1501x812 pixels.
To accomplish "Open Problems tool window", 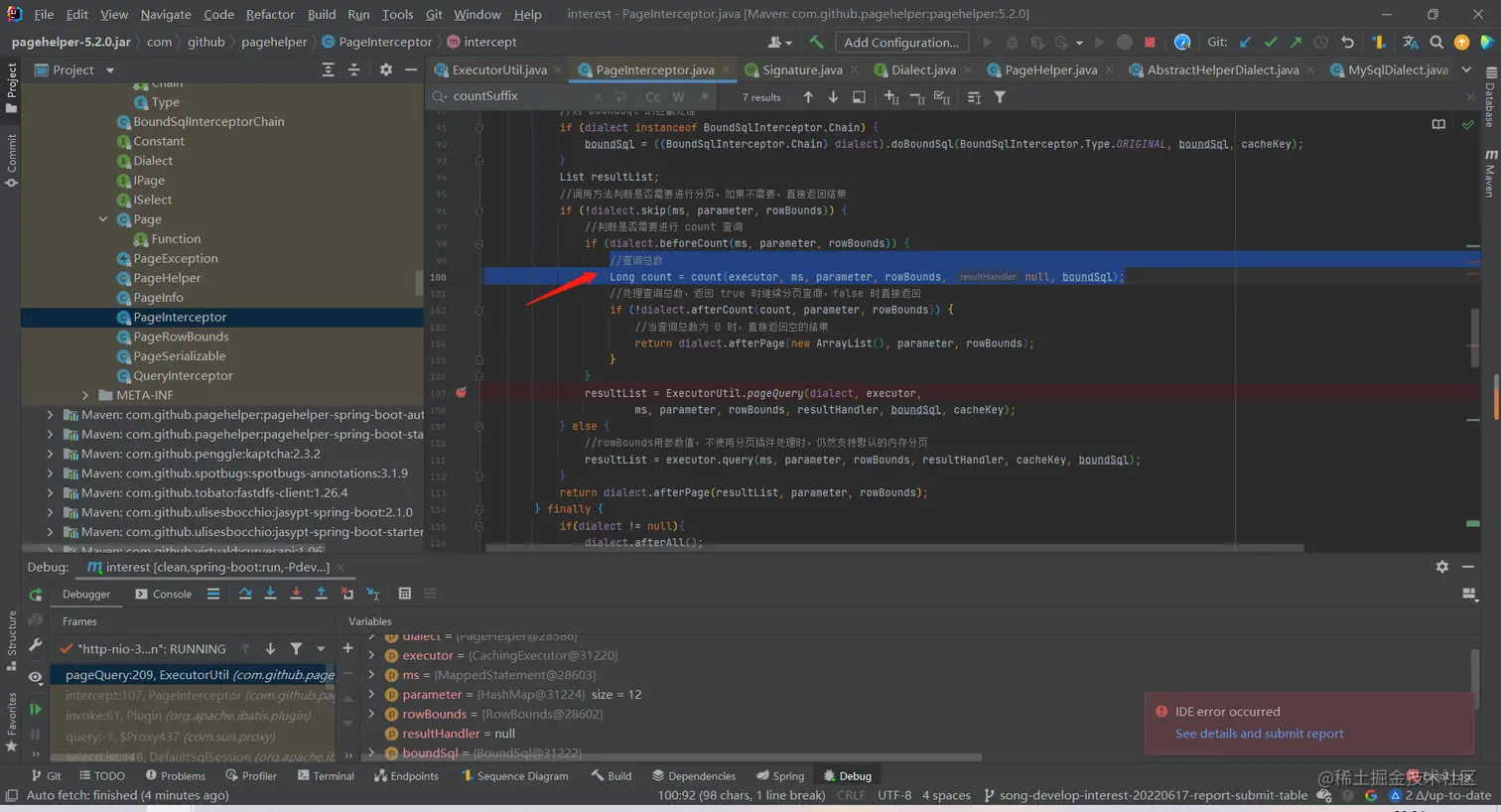I will 176,776.
